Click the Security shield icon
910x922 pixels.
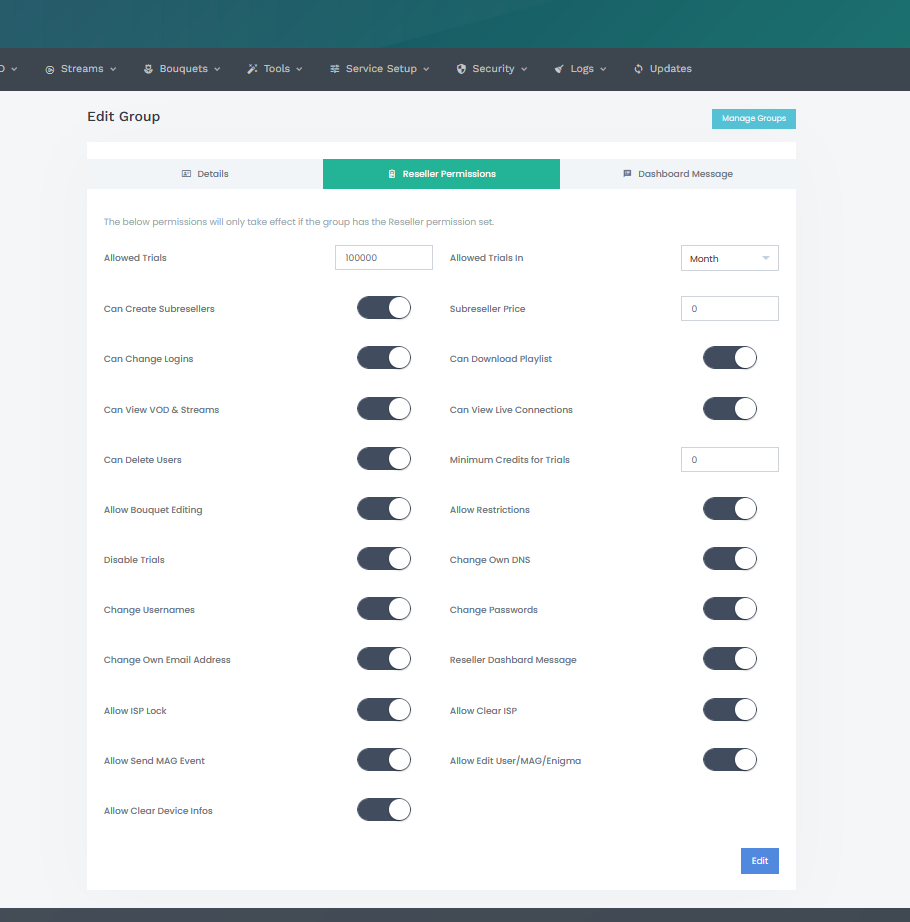point(461,69)
